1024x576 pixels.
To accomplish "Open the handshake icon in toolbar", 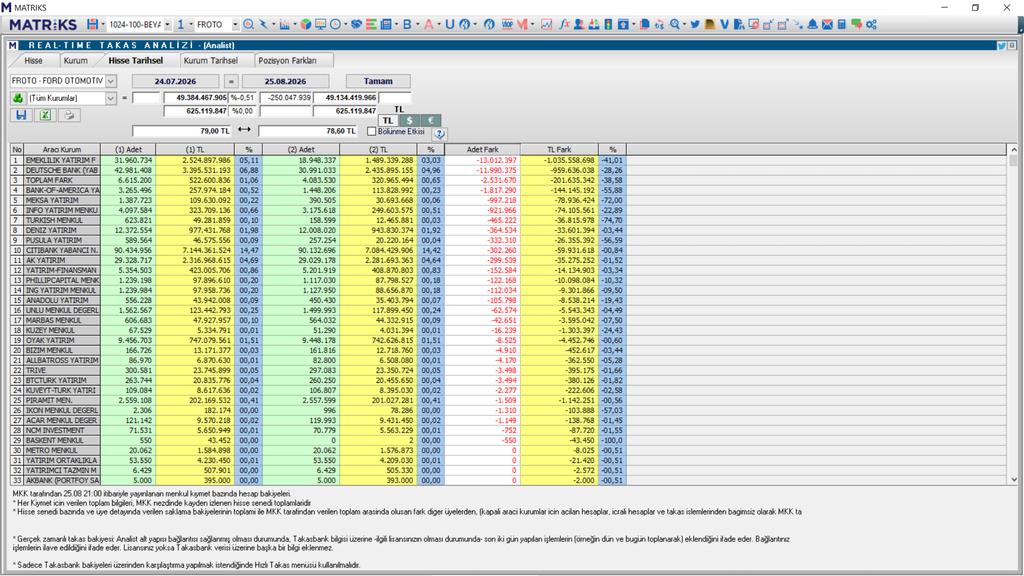I will (357, 24).
